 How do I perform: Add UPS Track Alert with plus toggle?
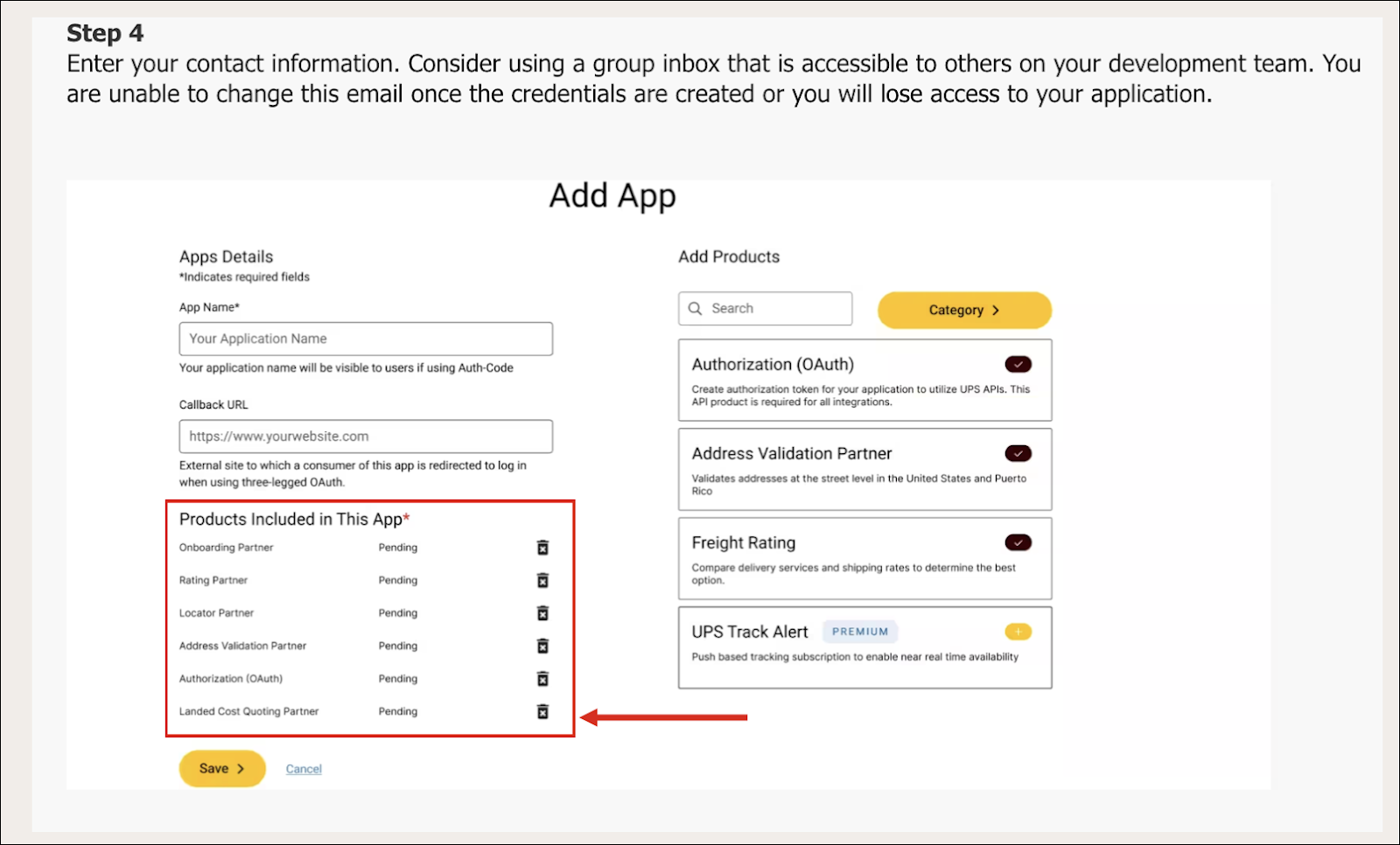1018,632
